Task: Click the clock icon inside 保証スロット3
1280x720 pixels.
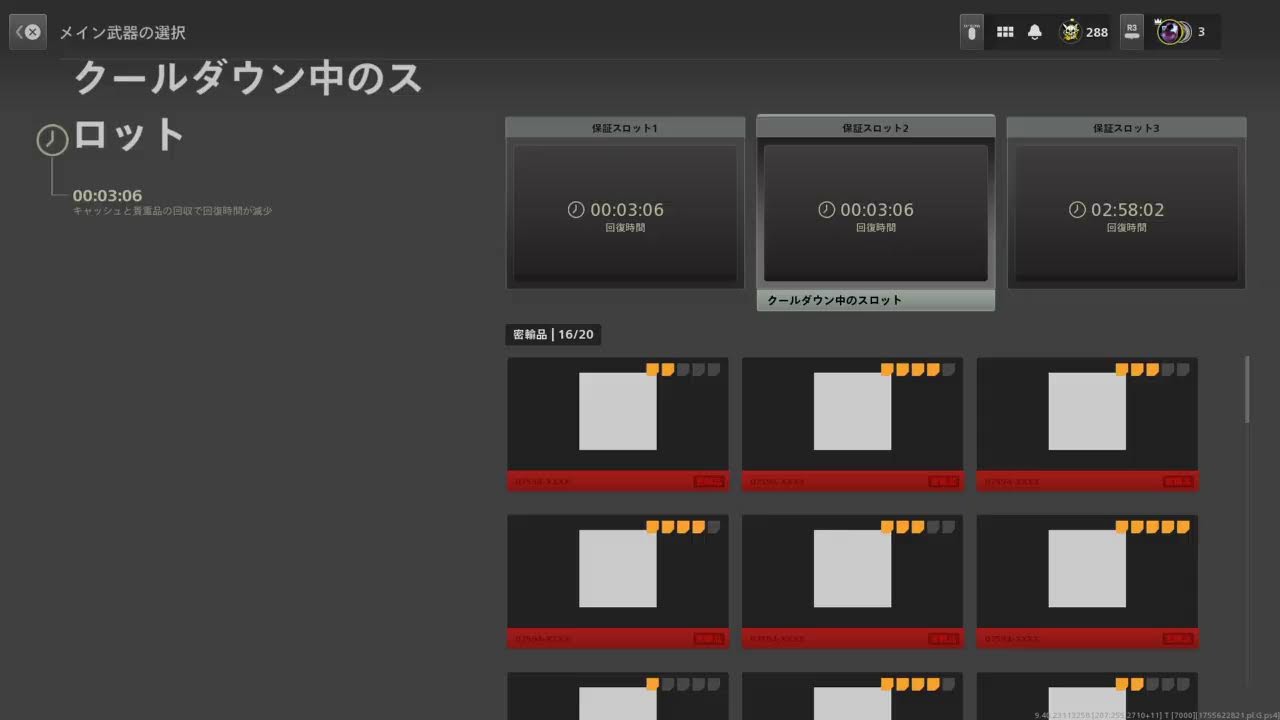Action: pyautogui.click(x=1077, y=209)
